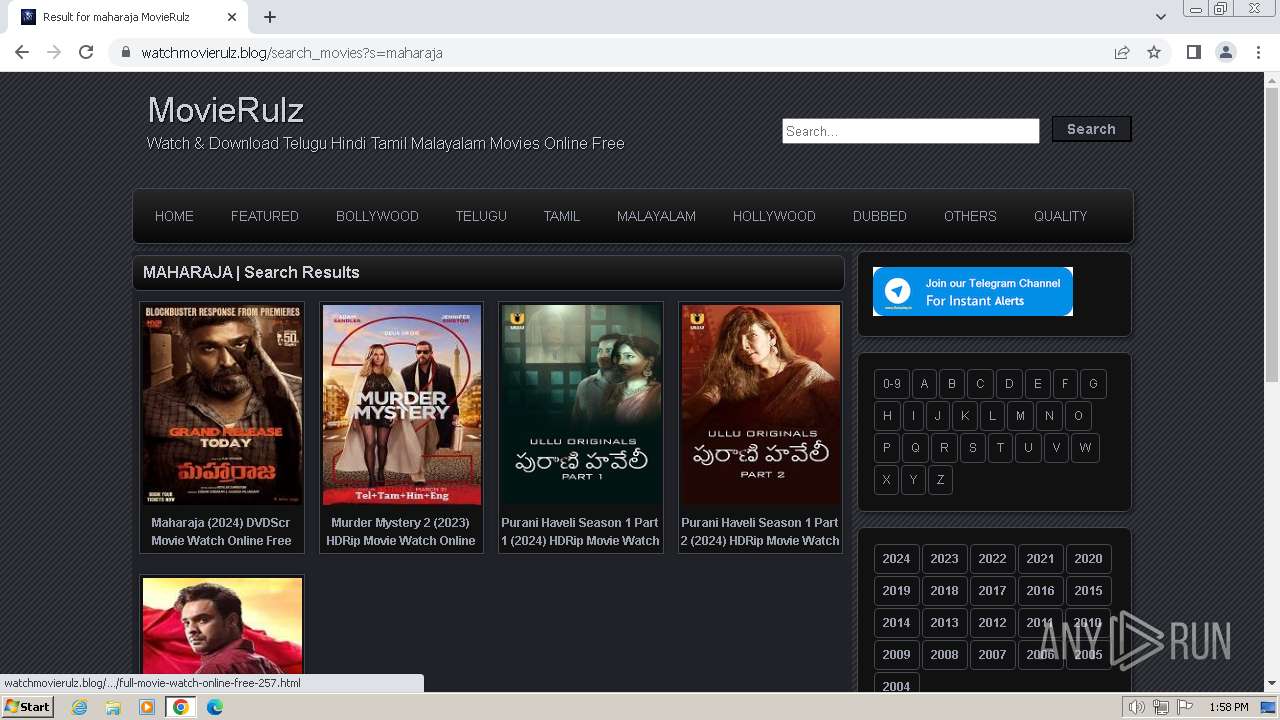Open the share page icon in address bar

tap(1122, 52)
